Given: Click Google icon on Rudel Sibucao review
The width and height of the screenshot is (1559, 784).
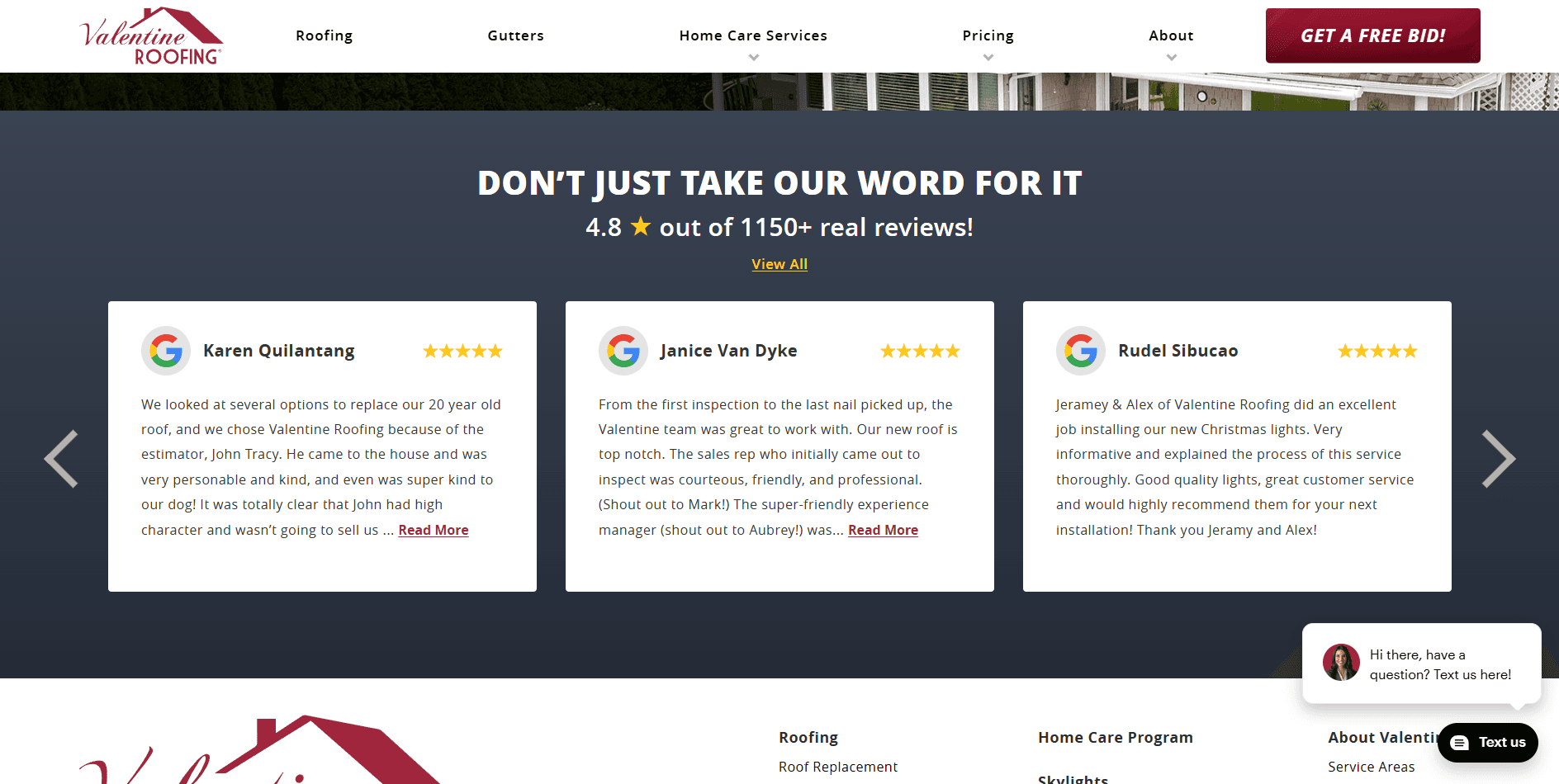Looking at the screenshot, I should point(1081,351).
